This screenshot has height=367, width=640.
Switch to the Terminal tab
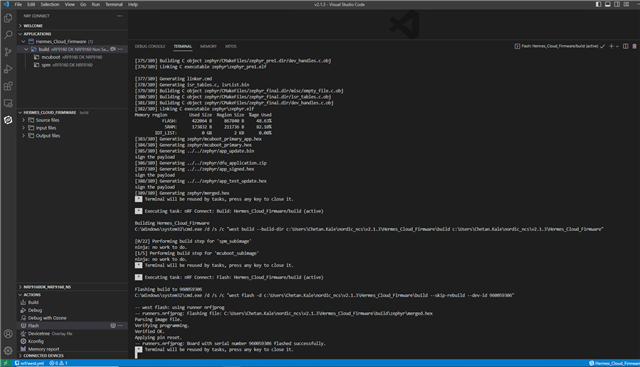(183, 47)
